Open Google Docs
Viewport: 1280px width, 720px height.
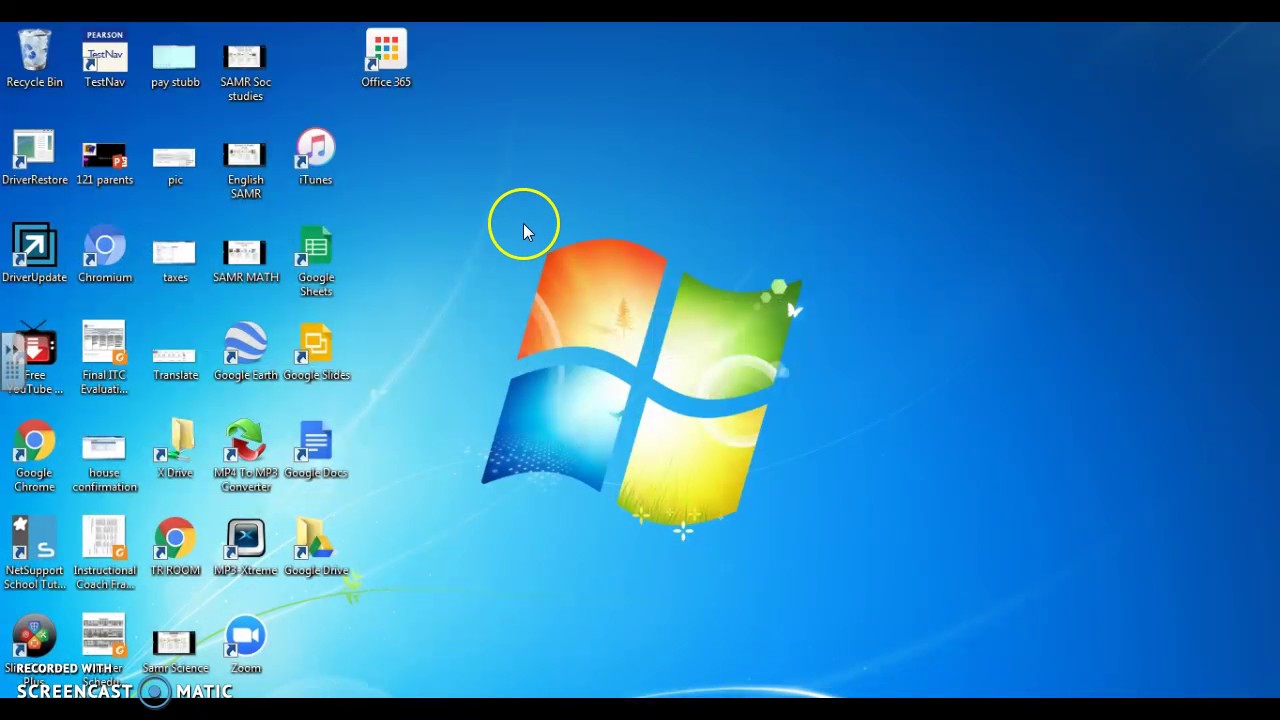pyautogui.click(x=315, y=443)
